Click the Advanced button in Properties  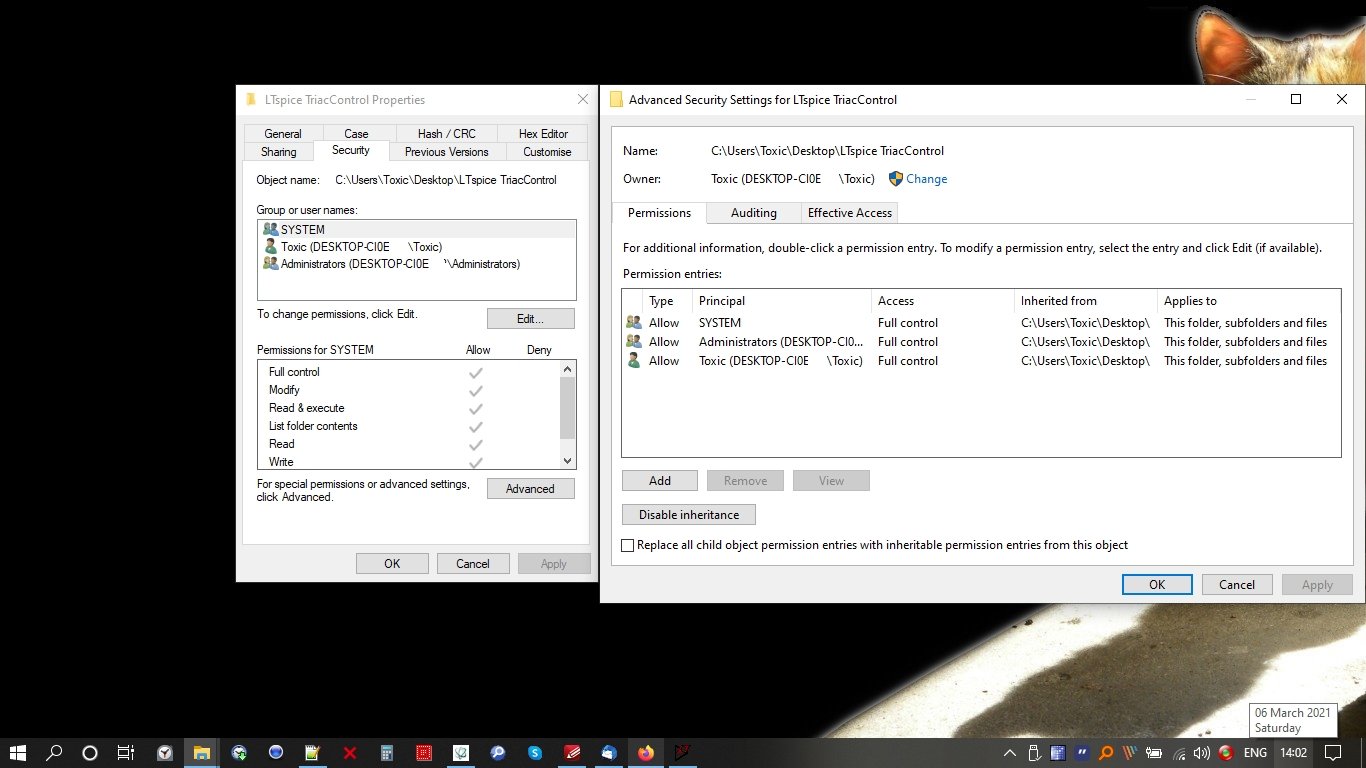[x=531, y=489]
